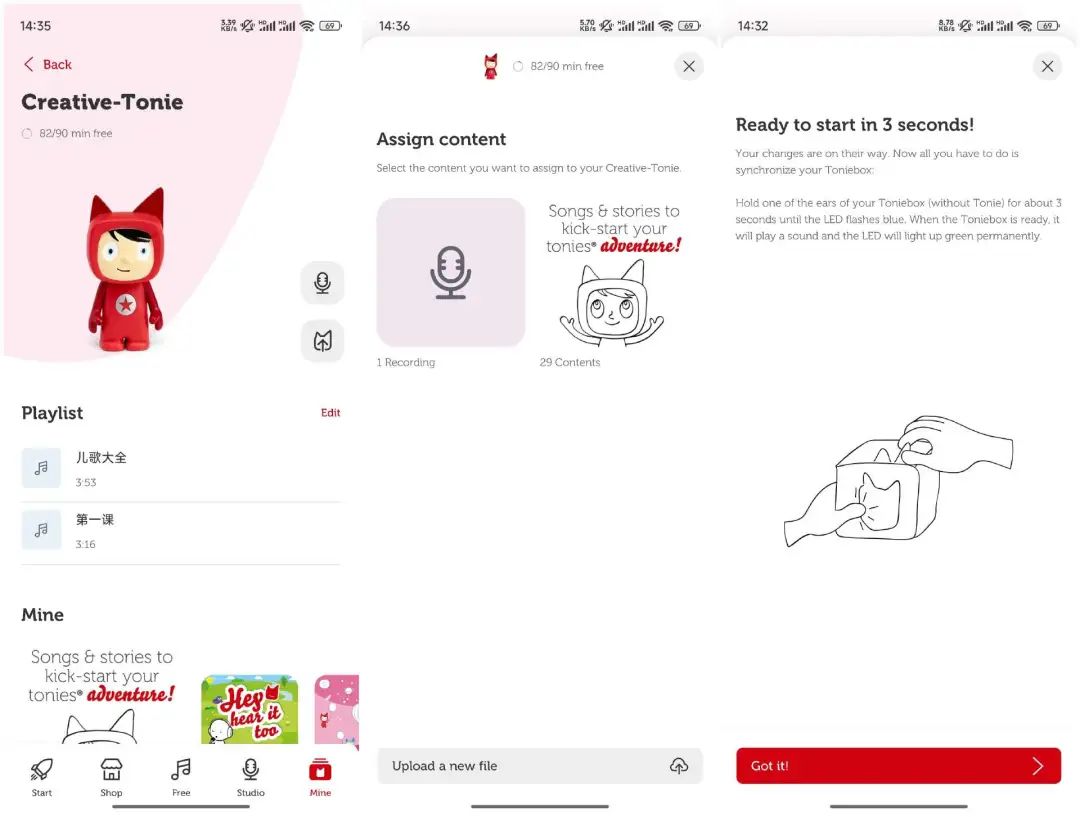Edit the Playlist

(331, 413)
